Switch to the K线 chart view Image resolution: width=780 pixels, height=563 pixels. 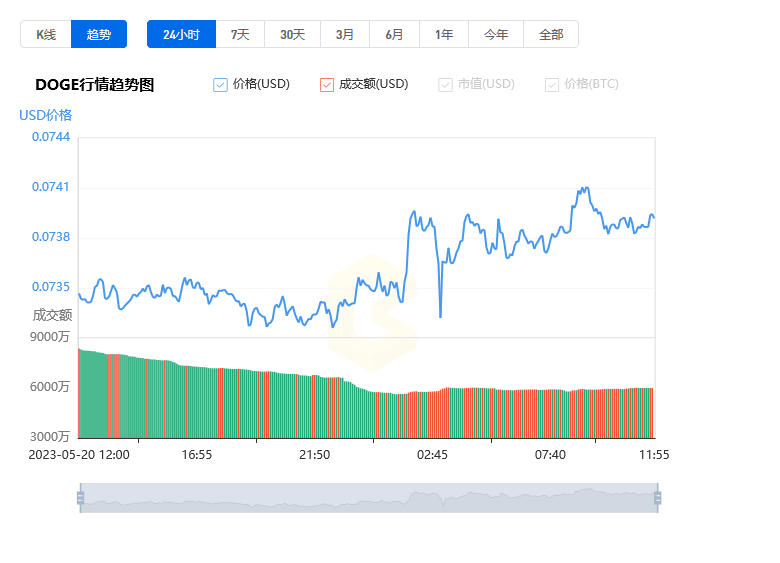coord(46,34)
